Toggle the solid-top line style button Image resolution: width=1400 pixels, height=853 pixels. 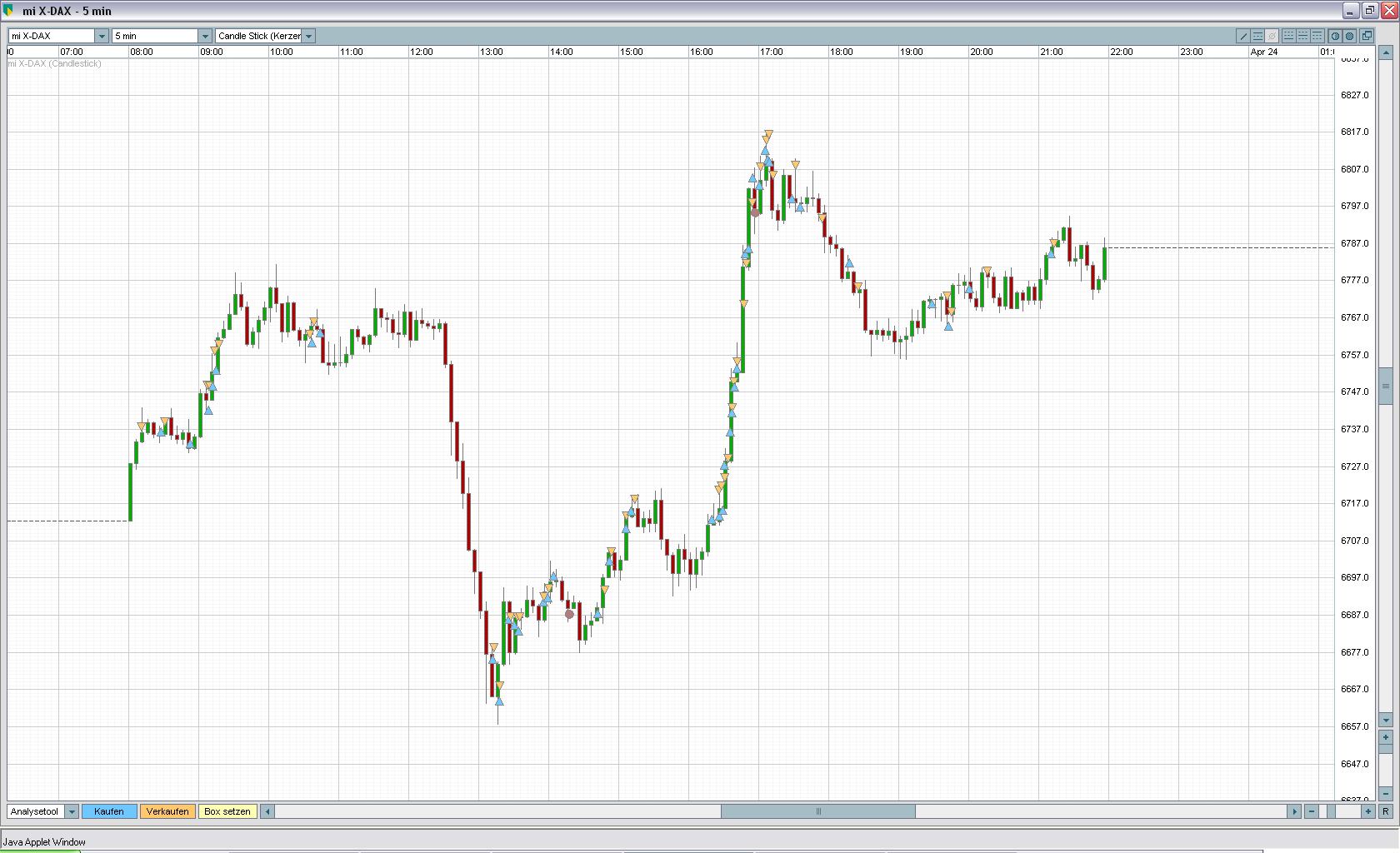1317,36
